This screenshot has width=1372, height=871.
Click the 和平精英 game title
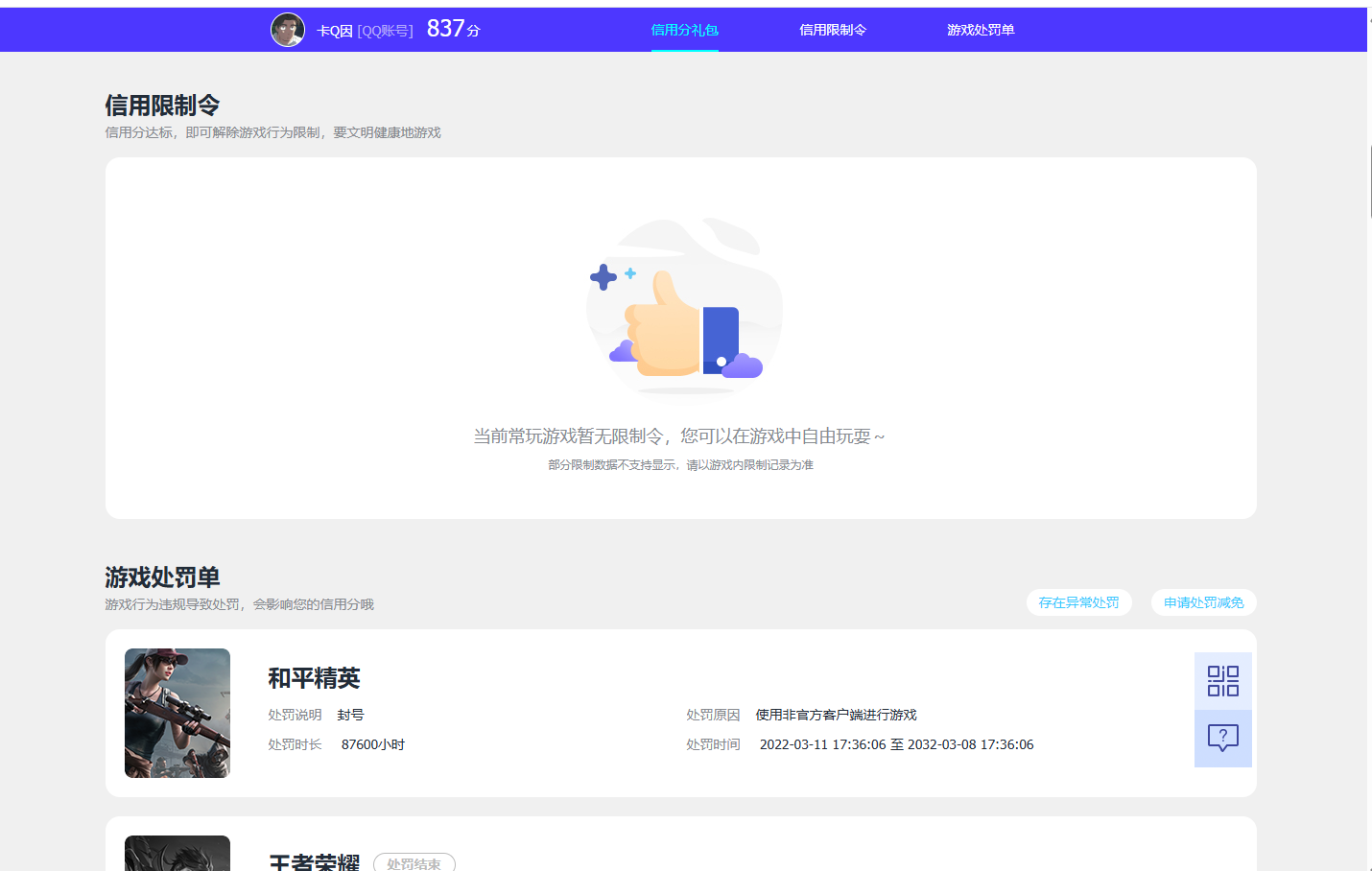click(x=314, y=678)
